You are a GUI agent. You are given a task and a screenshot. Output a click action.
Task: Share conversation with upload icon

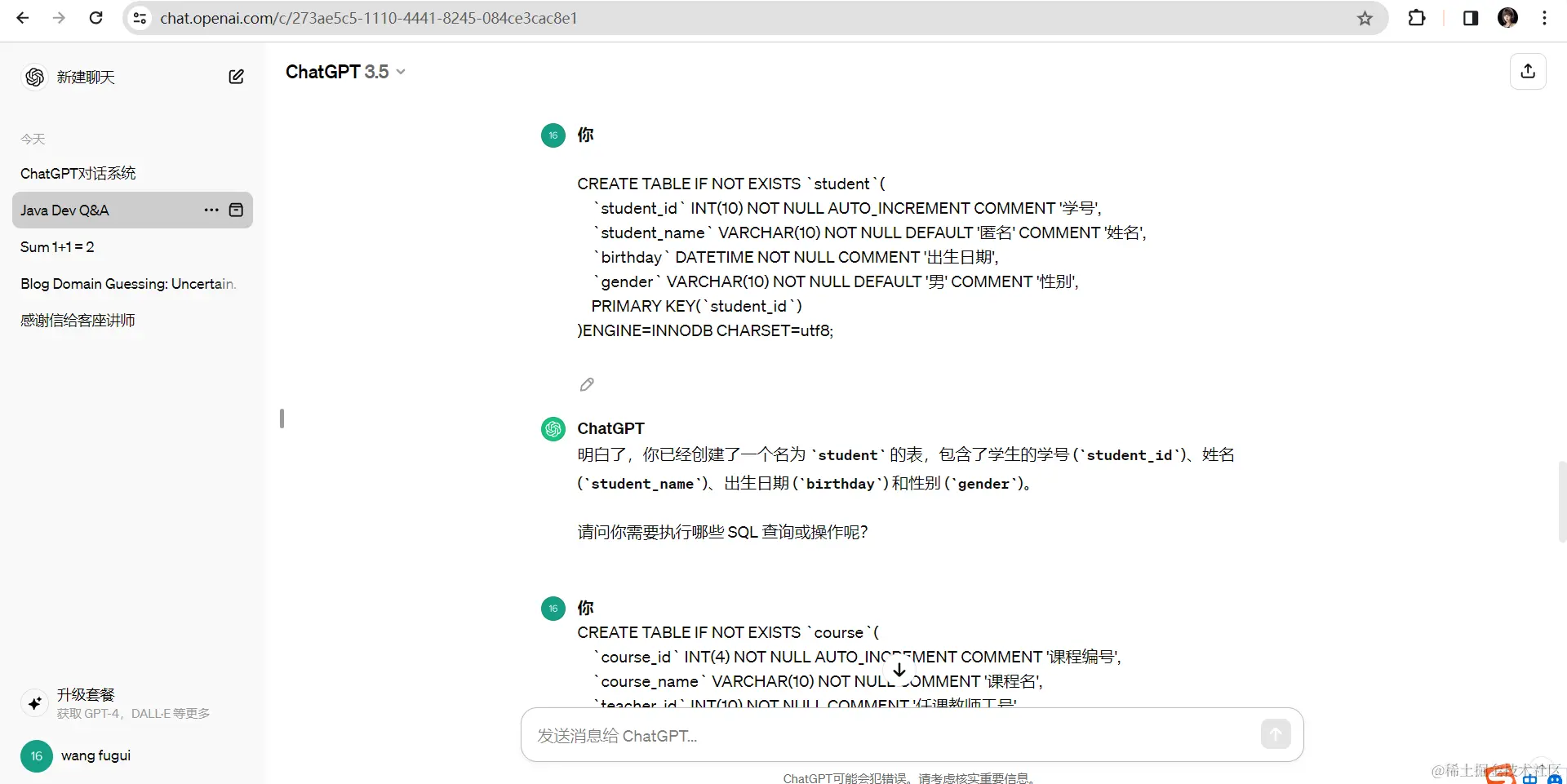[1528, 71]
